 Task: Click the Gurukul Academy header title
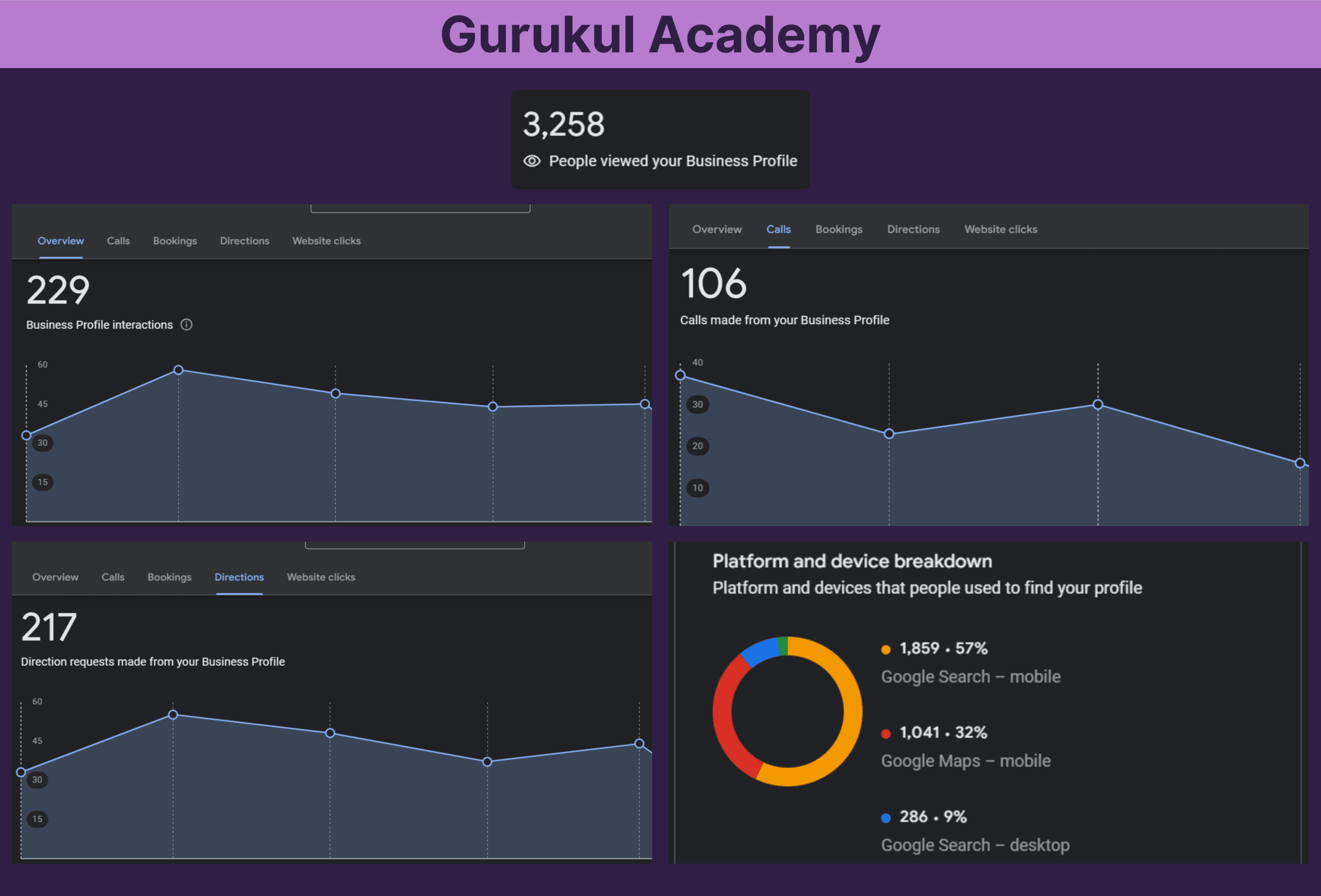[660, 35]
